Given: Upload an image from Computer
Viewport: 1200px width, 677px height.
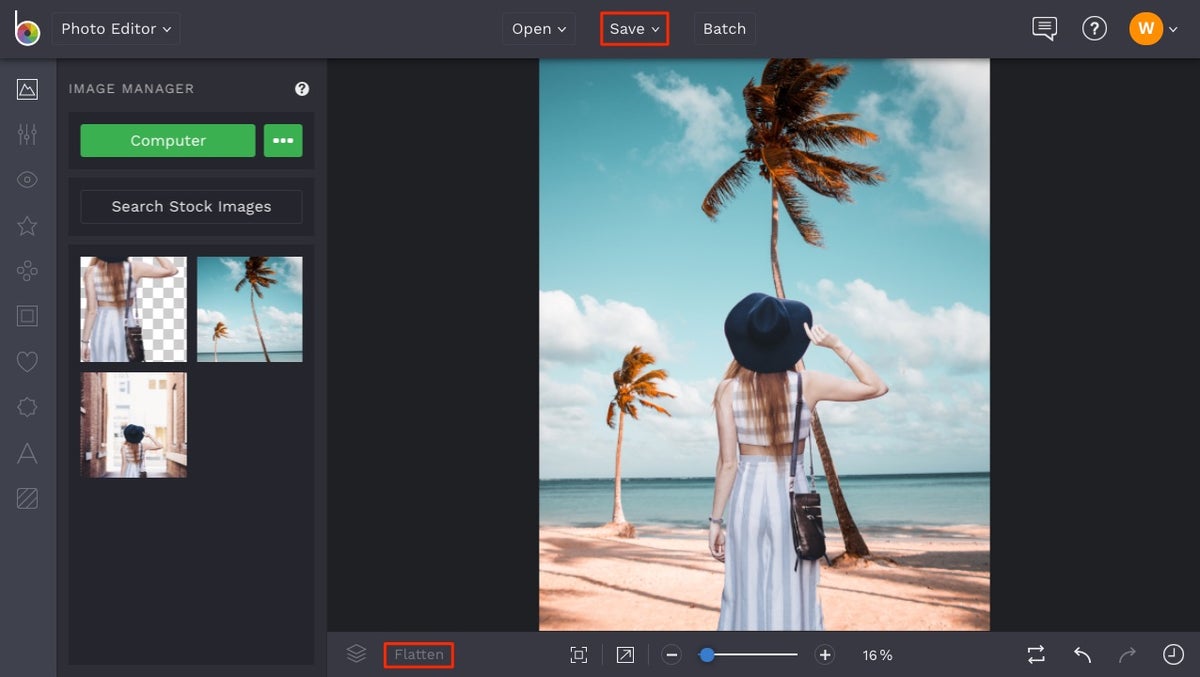Looking at the screenshot, I should (x=167, y=140).
